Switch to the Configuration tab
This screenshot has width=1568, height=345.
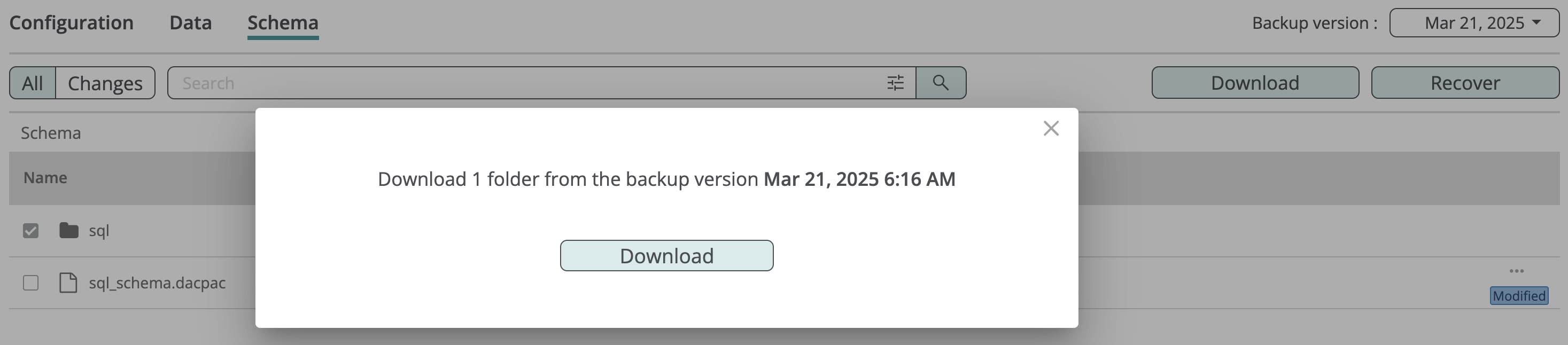point(71,23)
